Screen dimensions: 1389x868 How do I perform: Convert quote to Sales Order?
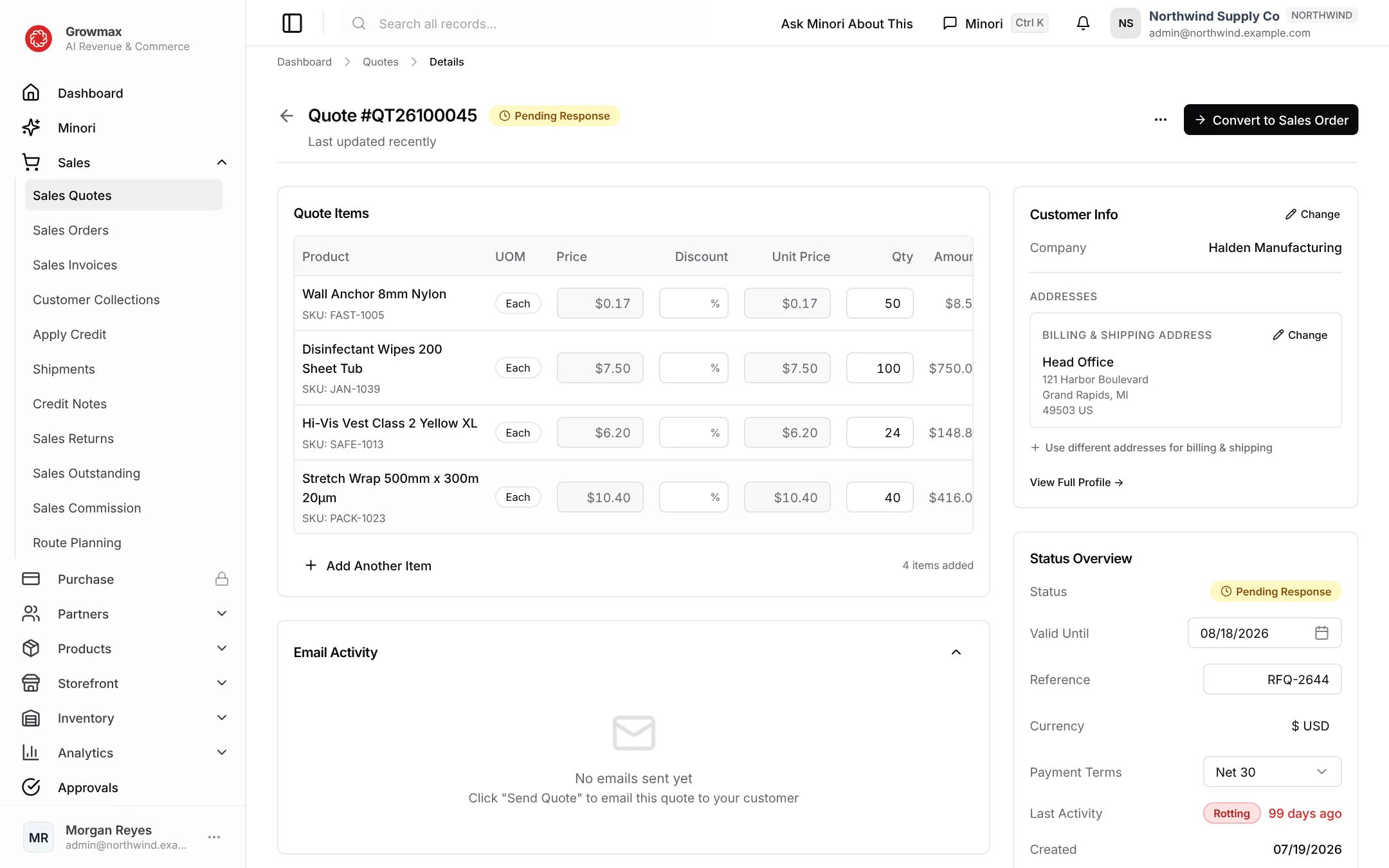click(x=1271, y=120)
